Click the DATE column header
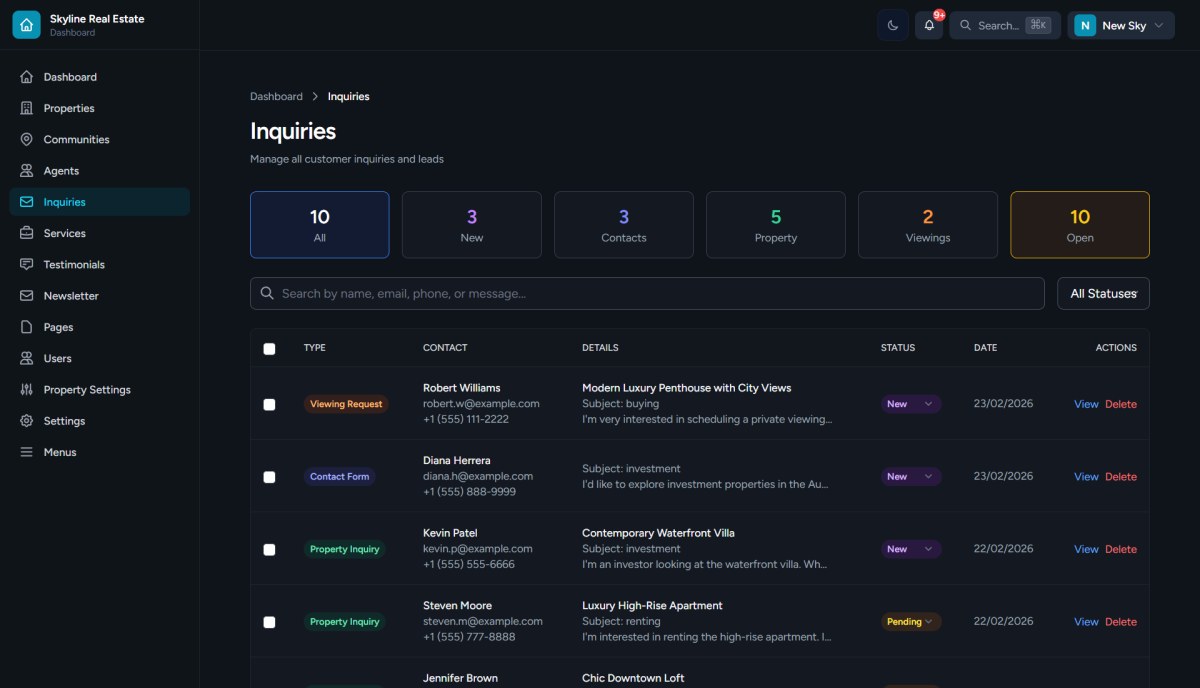This screenshot has width=1200, height=688. [x=987, y=348]
